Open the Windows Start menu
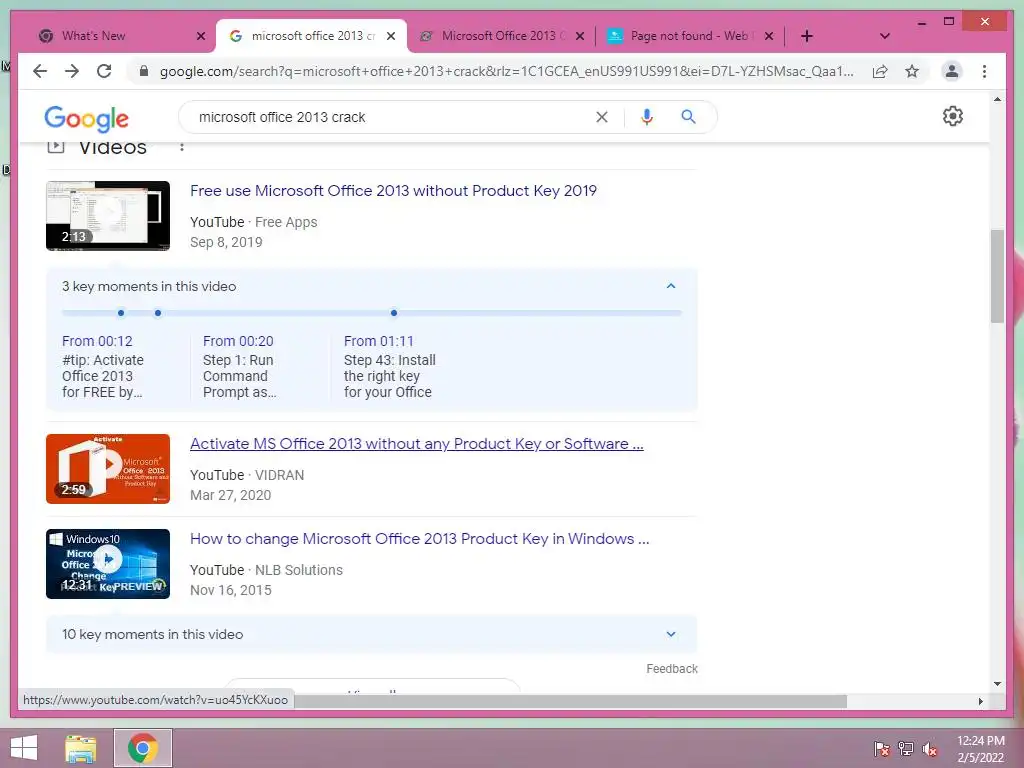1024x768 pixels. 24,748
